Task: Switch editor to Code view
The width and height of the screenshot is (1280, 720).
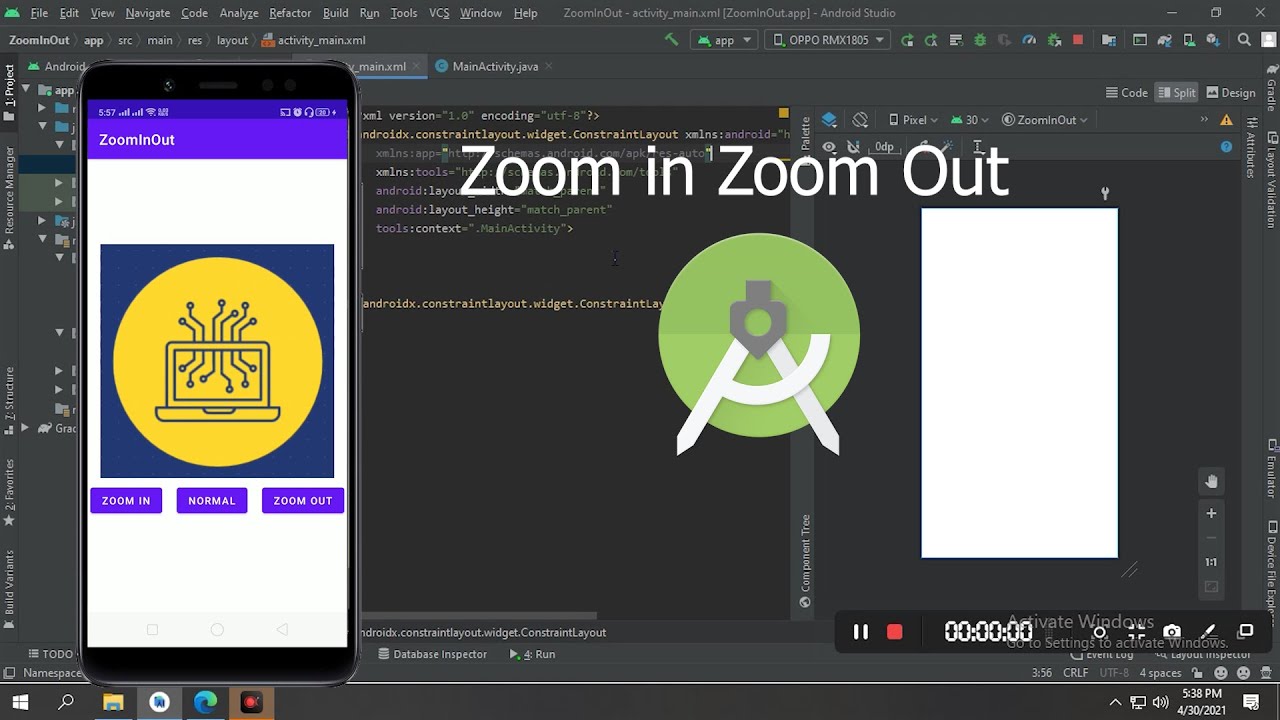Action: click(1126, 92)
